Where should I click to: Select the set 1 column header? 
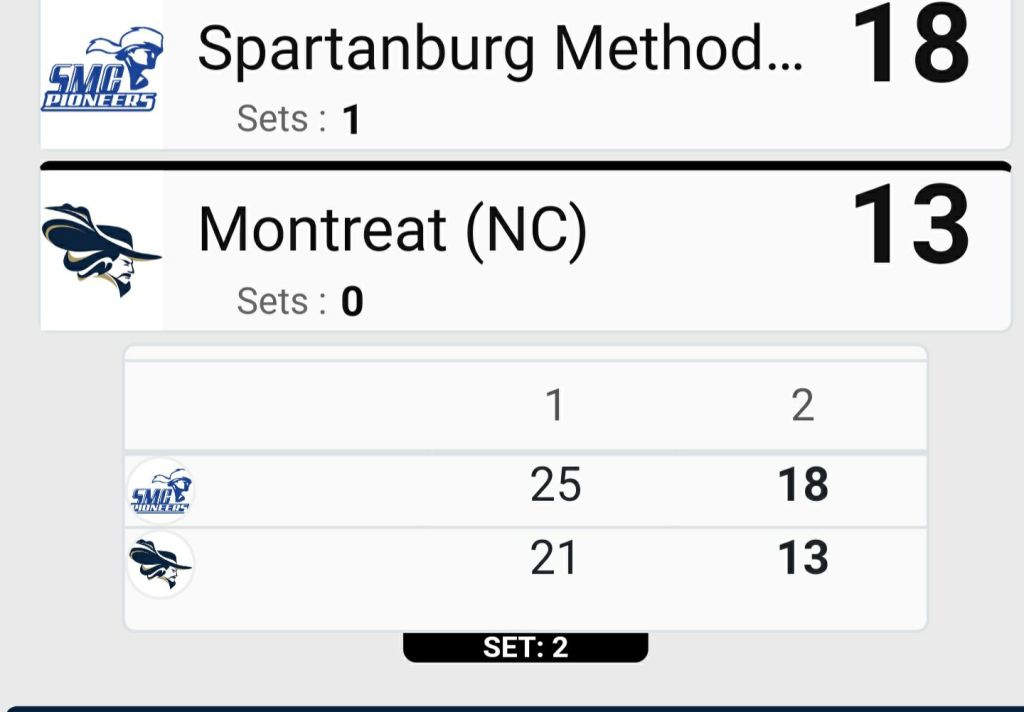pyautogui.click(x=555, y=406)
